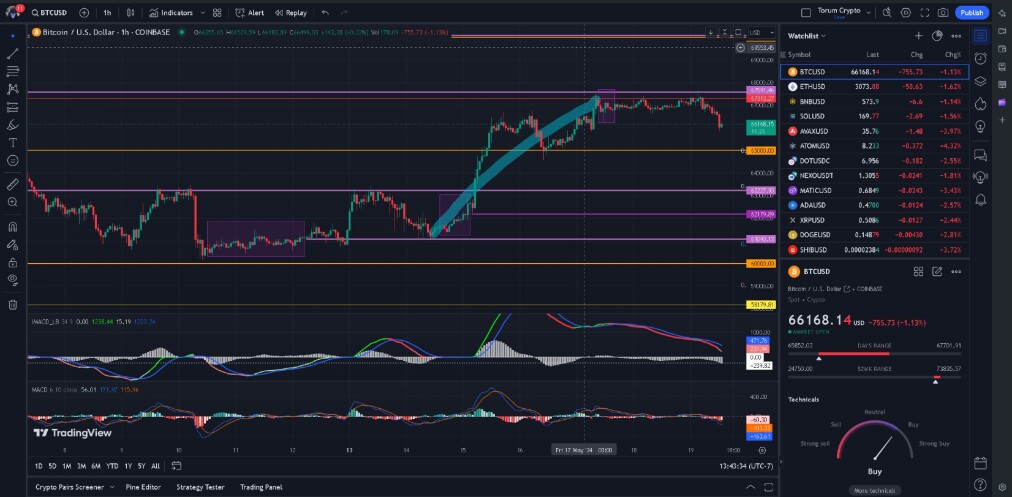The width and height of the screenshot is (1012, 497).
Task: Toggle the Replay mode
Action: 290,13
